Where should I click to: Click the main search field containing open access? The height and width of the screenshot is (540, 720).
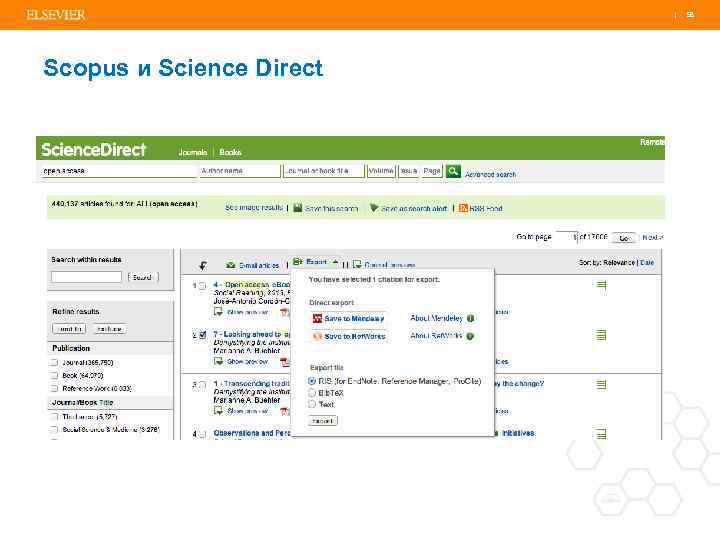(x=119, y=171)
